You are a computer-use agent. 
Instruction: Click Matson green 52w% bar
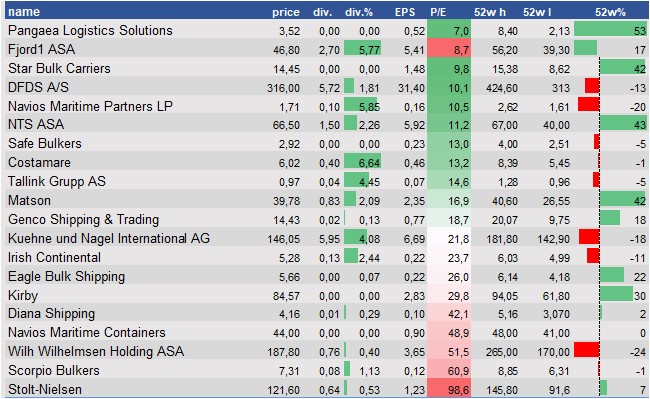tap(623, 199)
